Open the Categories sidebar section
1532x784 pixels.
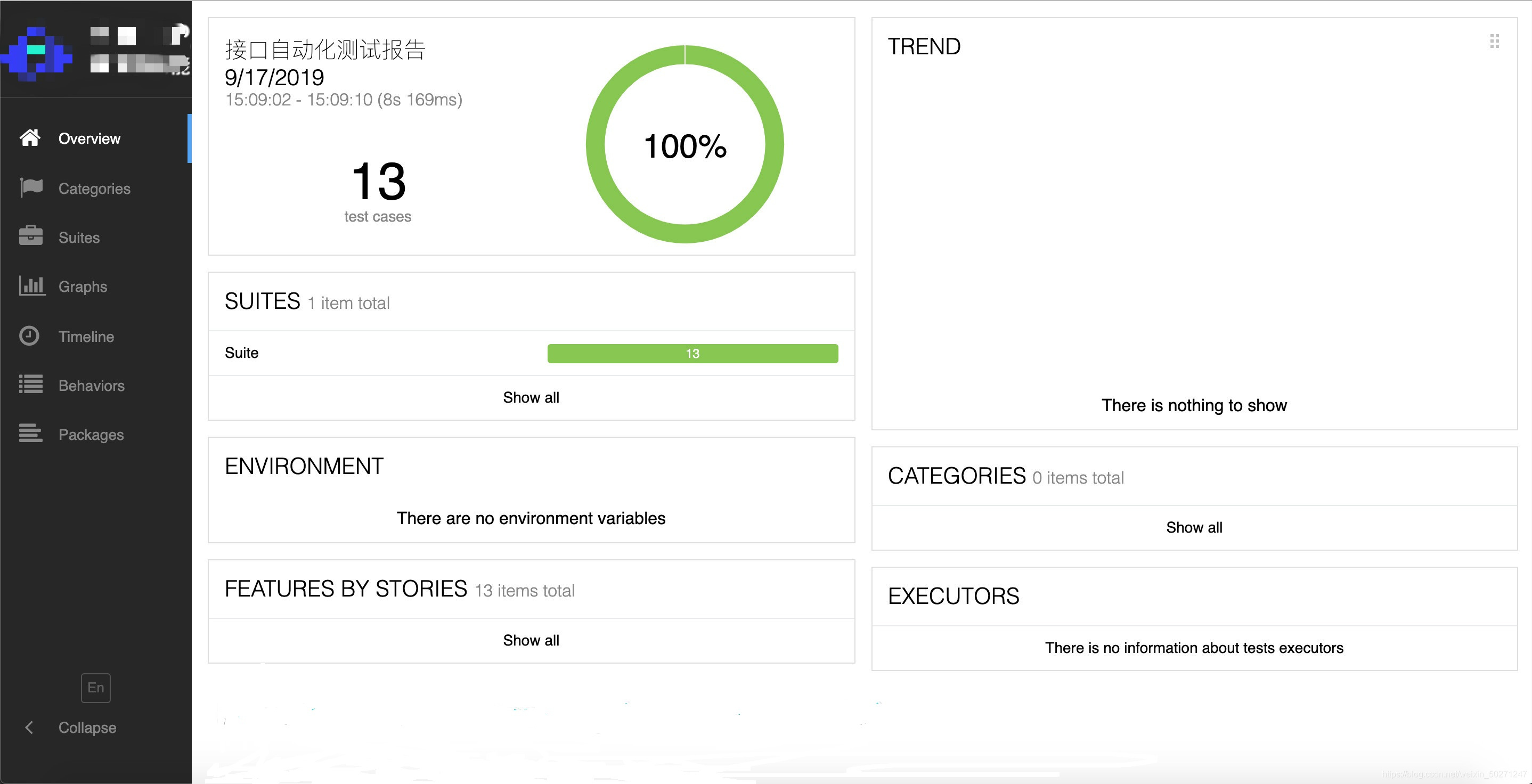94,189
